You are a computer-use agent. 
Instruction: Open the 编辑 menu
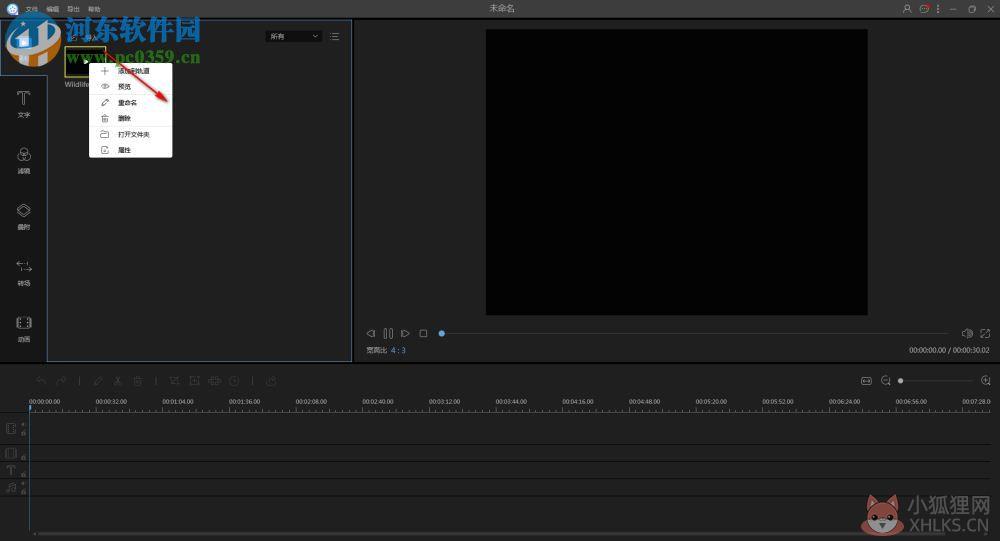click(52, 9)
